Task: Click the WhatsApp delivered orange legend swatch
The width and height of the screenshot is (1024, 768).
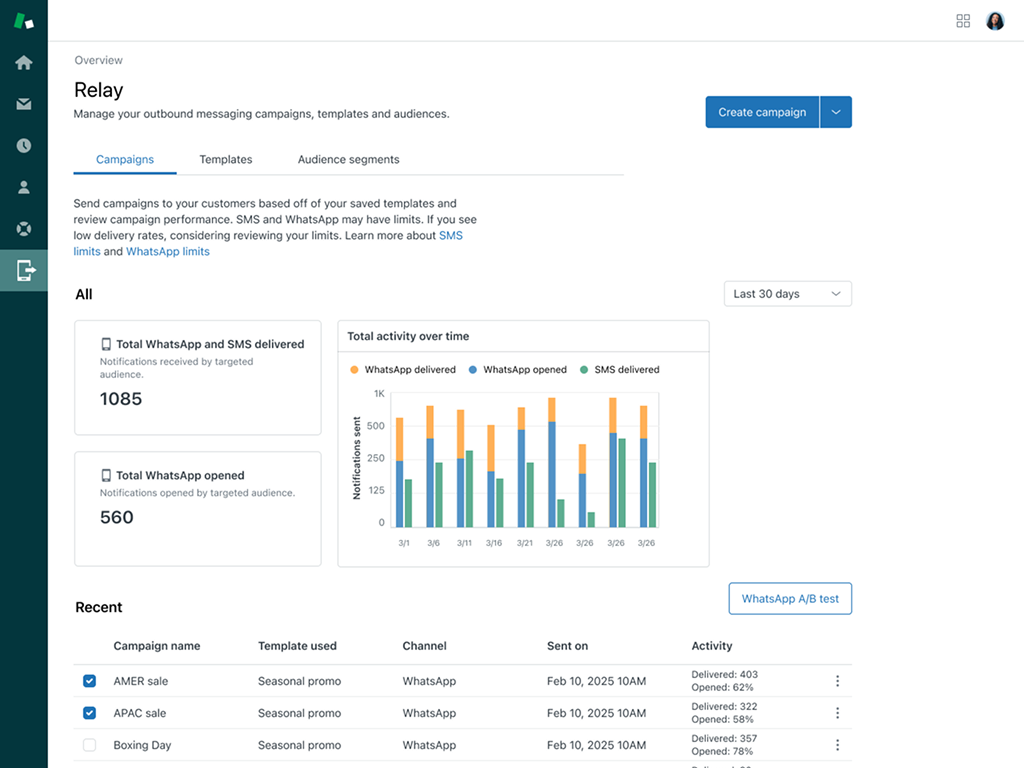Action: [354, 370]
